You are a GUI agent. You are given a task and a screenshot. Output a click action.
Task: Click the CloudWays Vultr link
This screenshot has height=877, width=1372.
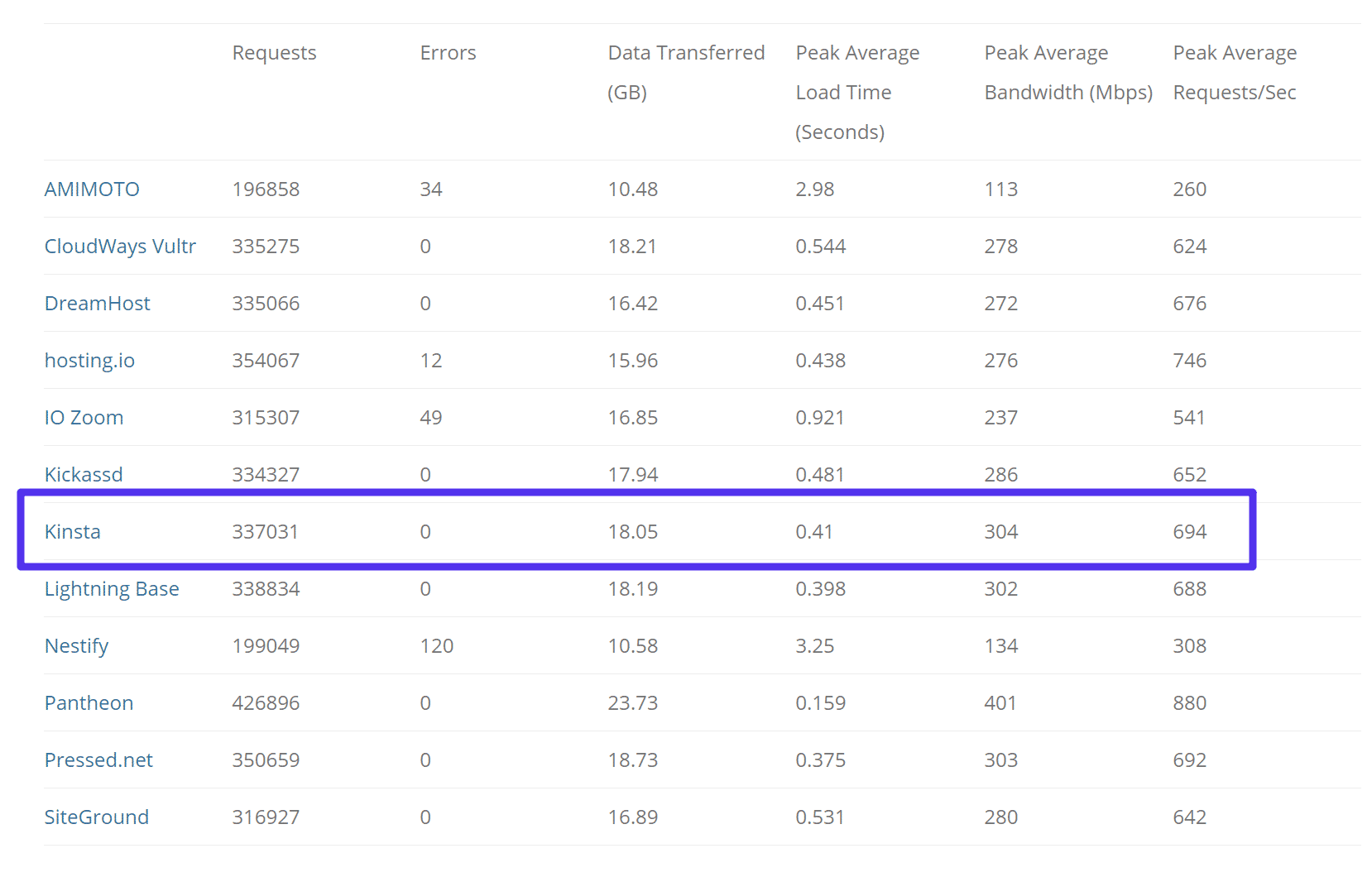pos(120,247)
